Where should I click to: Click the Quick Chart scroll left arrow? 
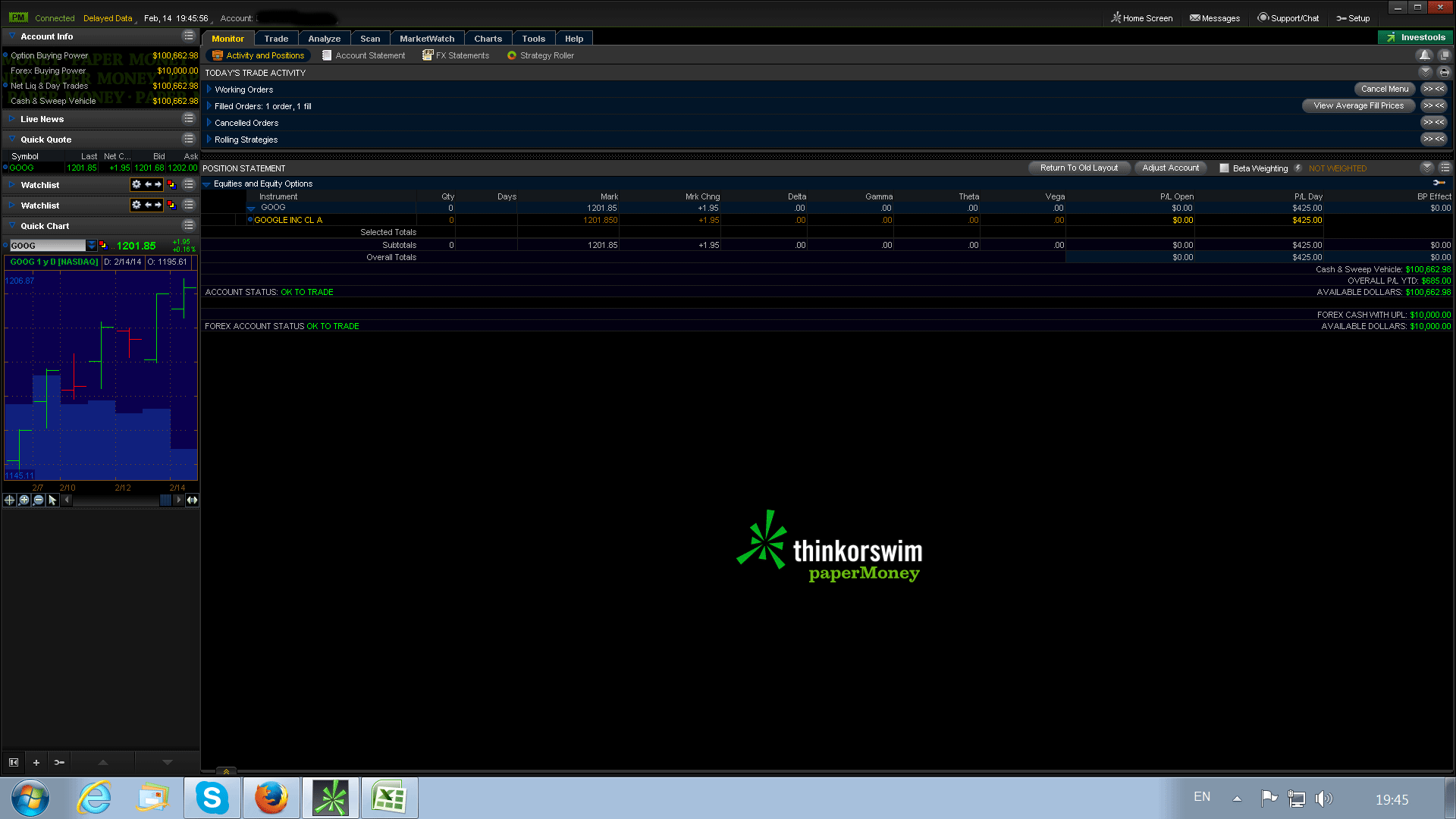coord(67,500)
